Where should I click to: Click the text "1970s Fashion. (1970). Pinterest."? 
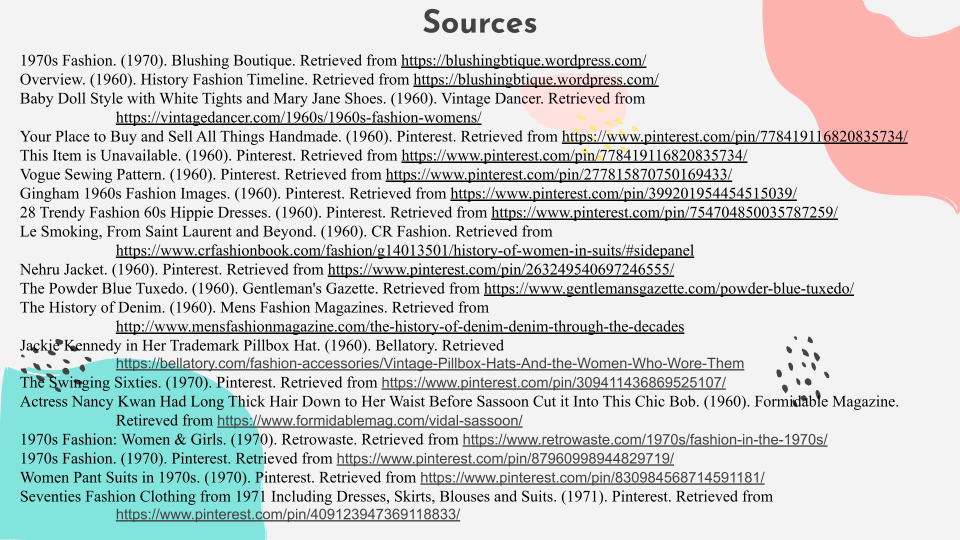(126, 459)
